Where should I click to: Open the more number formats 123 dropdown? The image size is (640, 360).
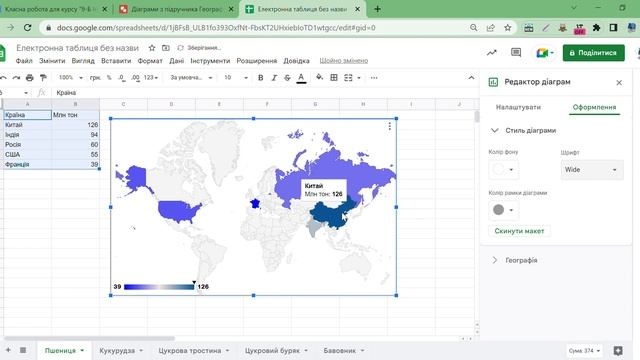[151, 78]
